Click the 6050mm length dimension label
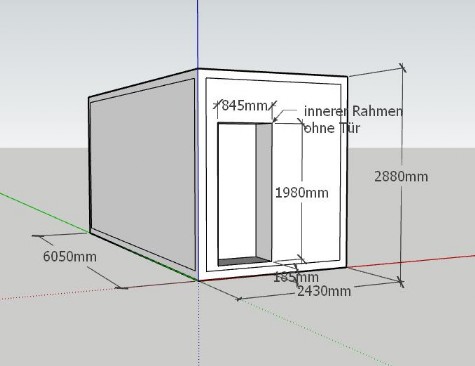This screenshot has height=366, width=475. point(70,256)
